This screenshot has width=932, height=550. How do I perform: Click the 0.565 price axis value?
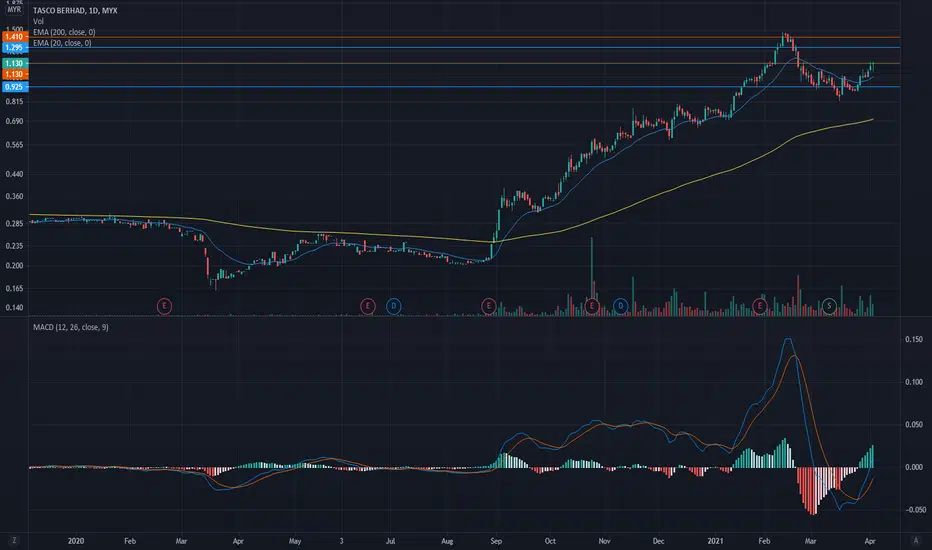click(14, 145)
